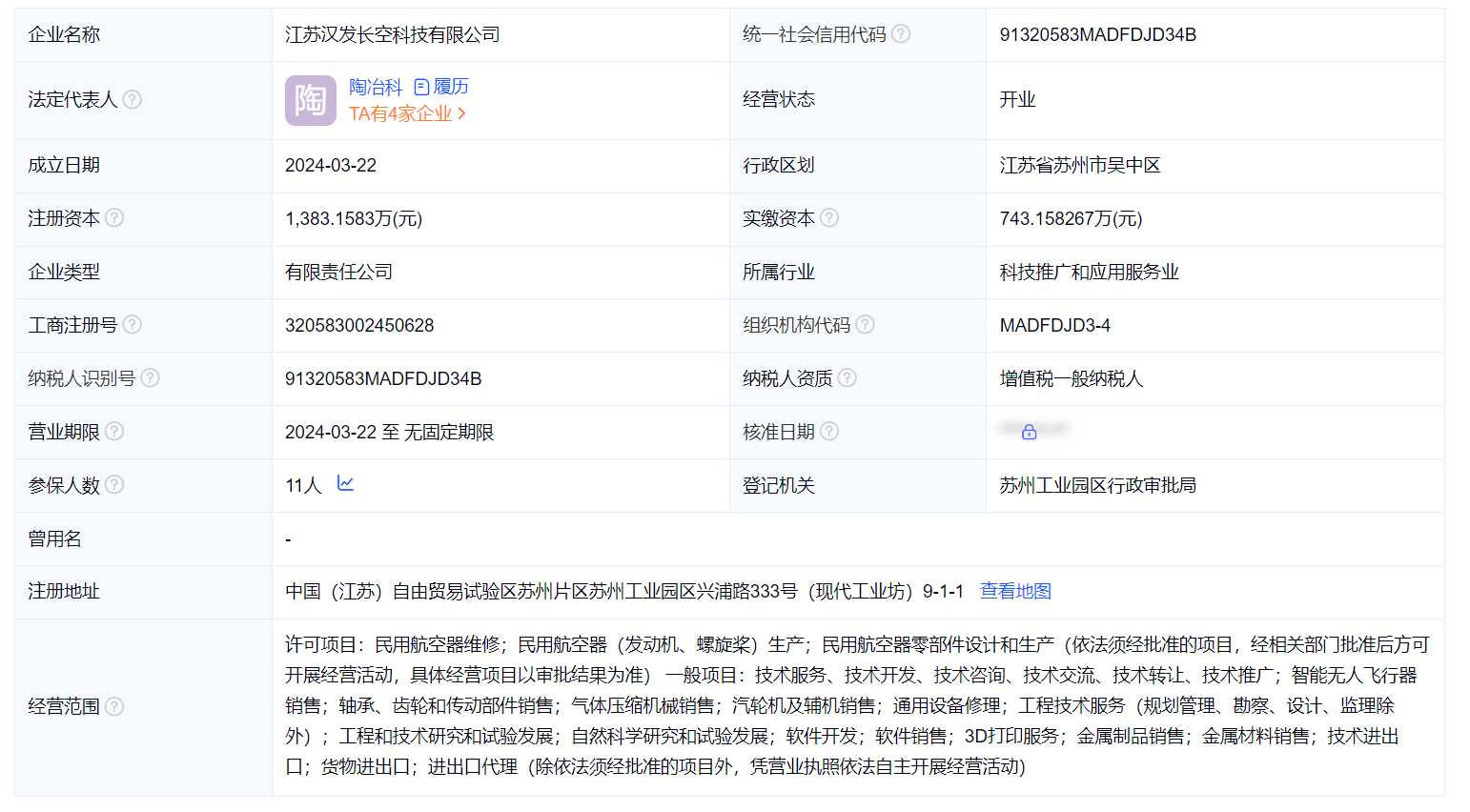Click help icon next to 注册资本
The image size is (1470, 812).
[114, 218]
